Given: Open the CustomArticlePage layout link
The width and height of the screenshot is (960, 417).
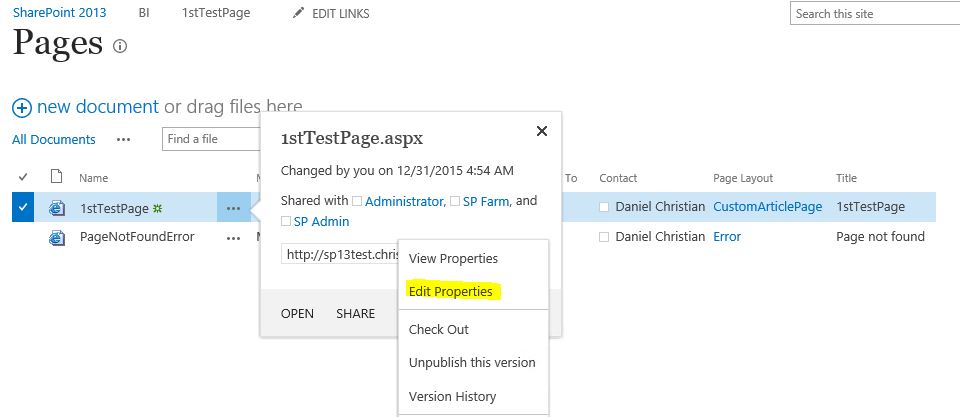Looking at the screenshot, I should (767, 207).
